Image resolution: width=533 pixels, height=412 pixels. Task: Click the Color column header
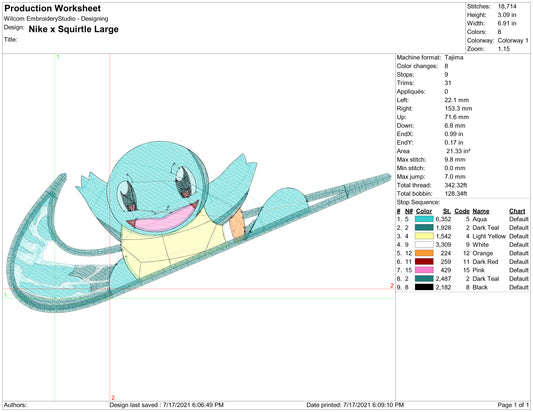click(x=424, y=211)
